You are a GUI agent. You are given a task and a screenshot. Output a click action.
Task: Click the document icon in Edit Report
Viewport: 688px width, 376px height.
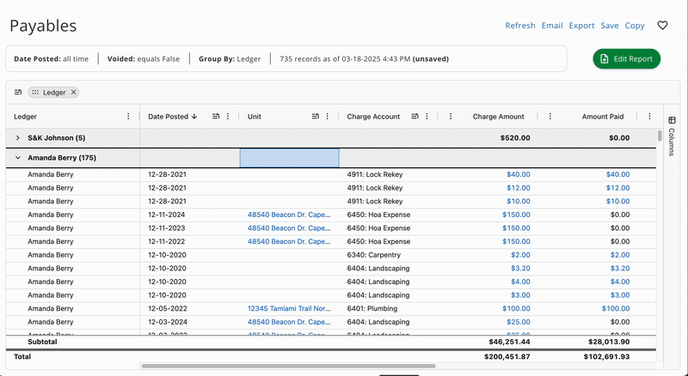click(604, 59)
